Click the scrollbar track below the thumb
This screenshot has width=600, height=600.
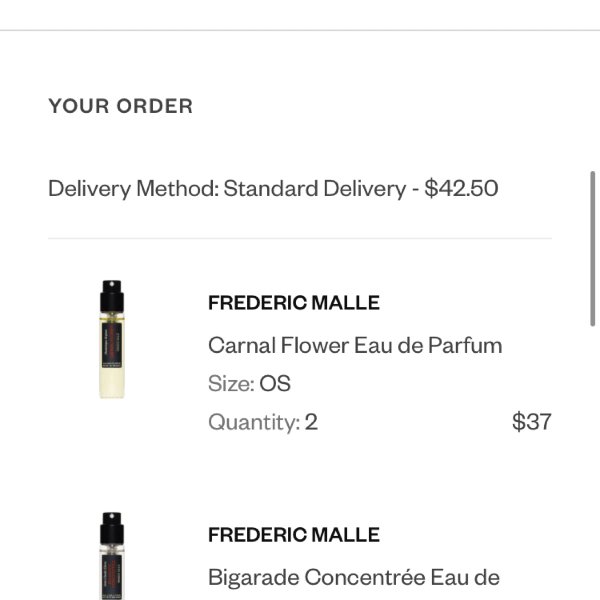click(592, 459)
